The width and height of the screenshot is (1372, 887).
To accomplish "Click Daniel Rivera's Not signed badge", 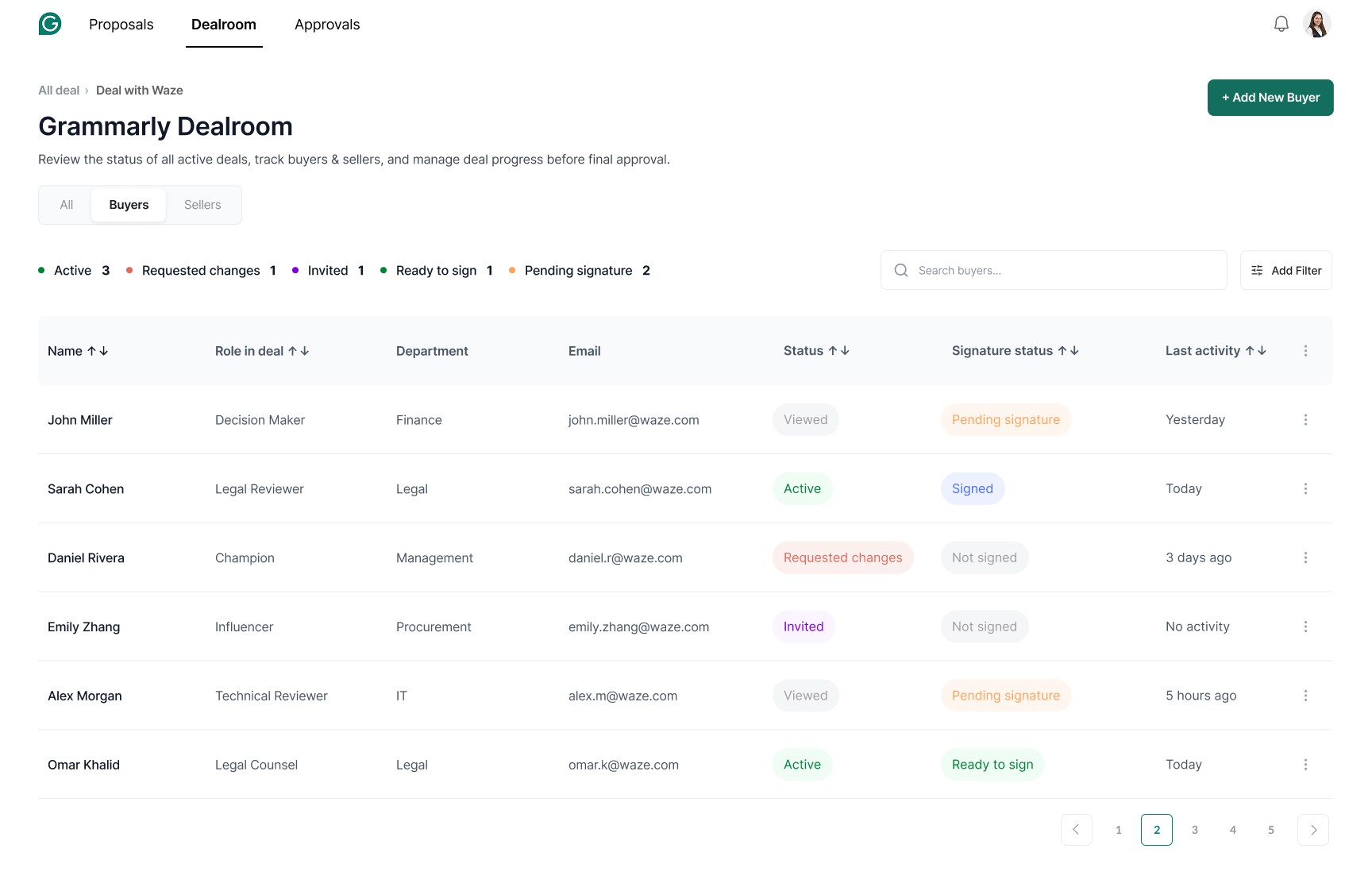I will 985,557.
